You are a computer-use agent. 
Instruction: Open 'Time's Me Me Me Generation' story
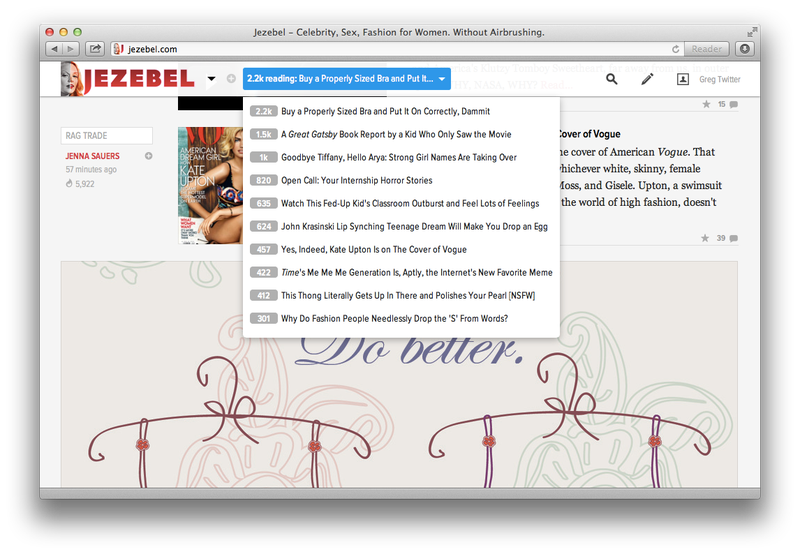coord(416,272)
